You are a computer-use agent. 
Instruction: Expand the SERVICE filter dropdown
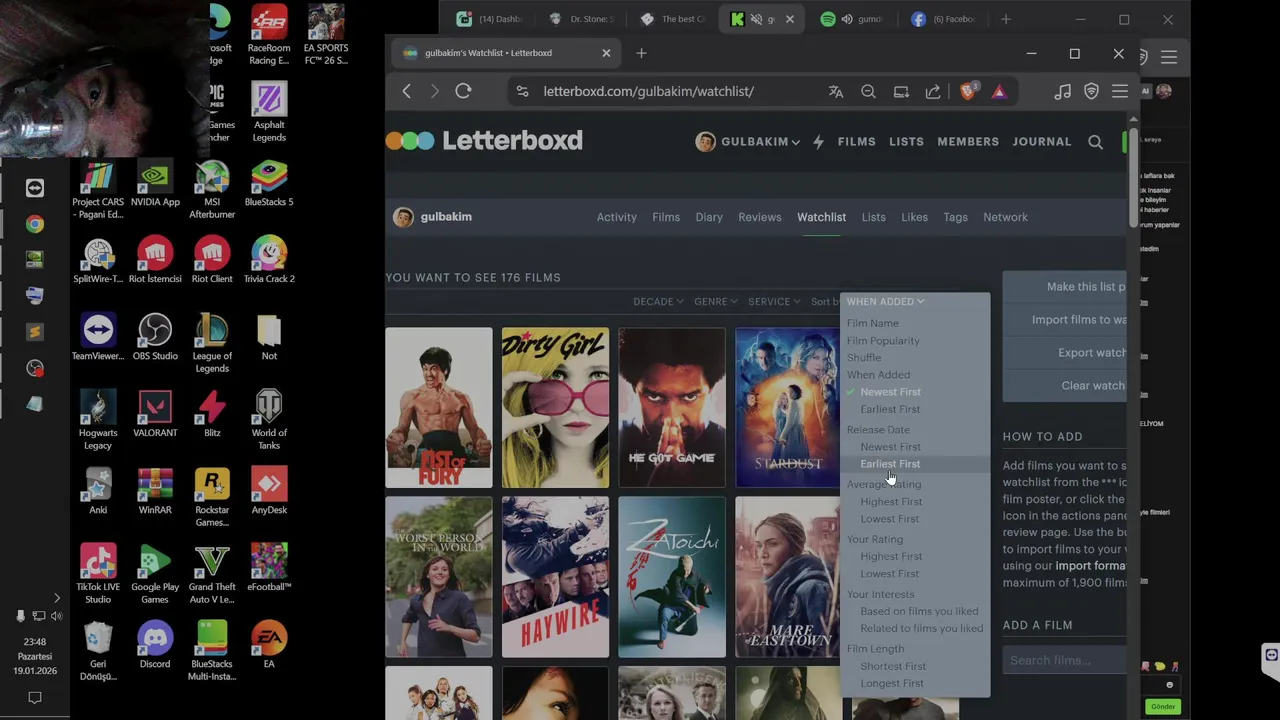(774, 301)
